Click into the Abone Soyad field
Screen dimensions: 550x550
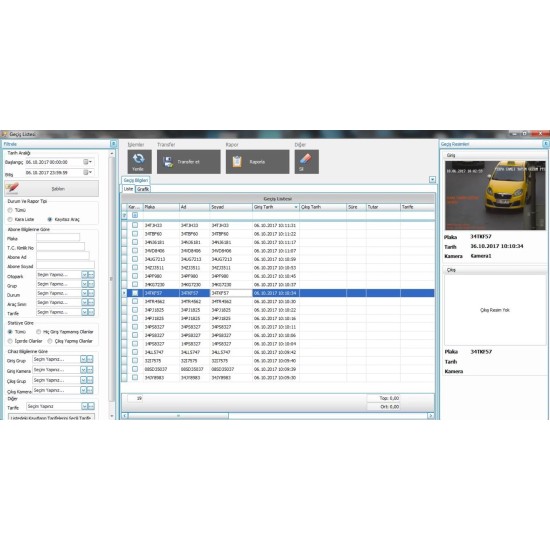pos(65,265)
